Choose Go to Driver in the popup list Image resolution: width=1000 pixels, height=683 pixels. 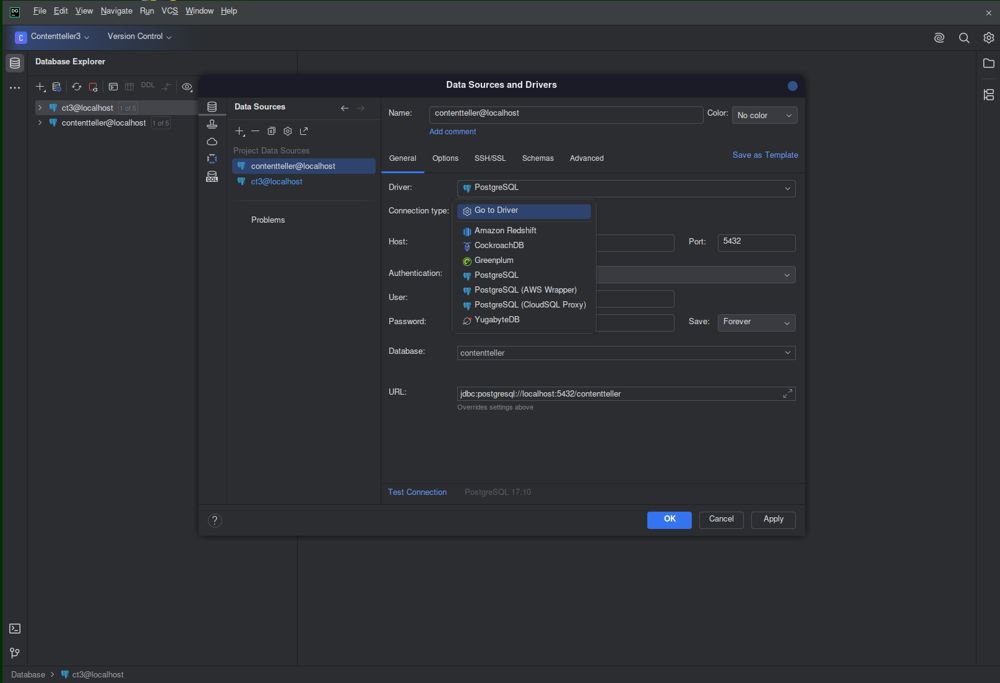coord(524,210)
